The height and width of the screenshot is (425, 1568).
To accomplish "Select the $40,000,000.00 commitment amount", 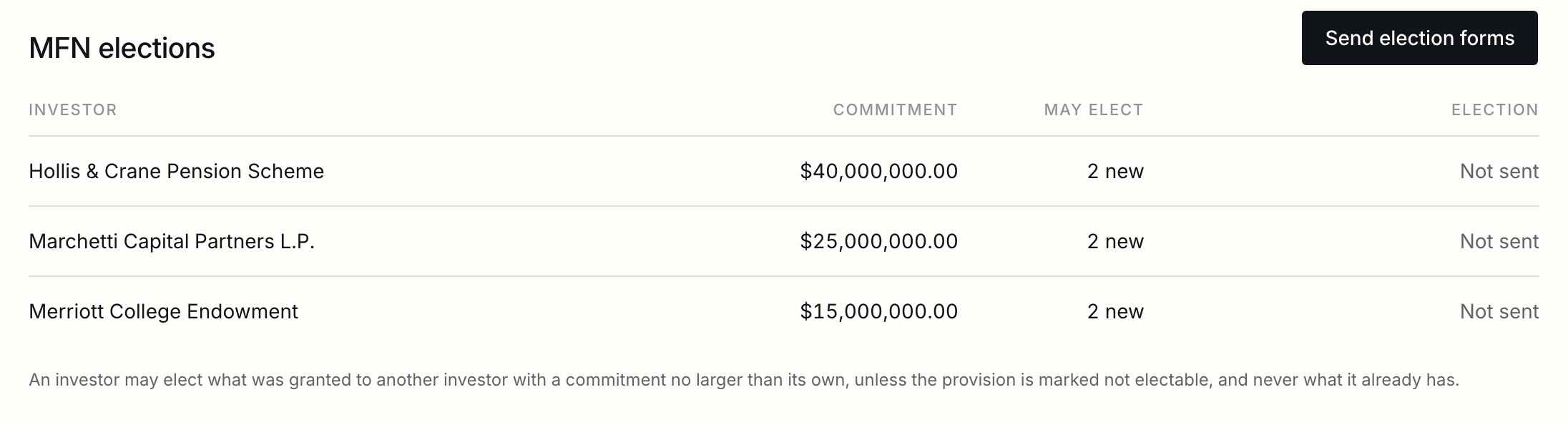I will (879, 171).
